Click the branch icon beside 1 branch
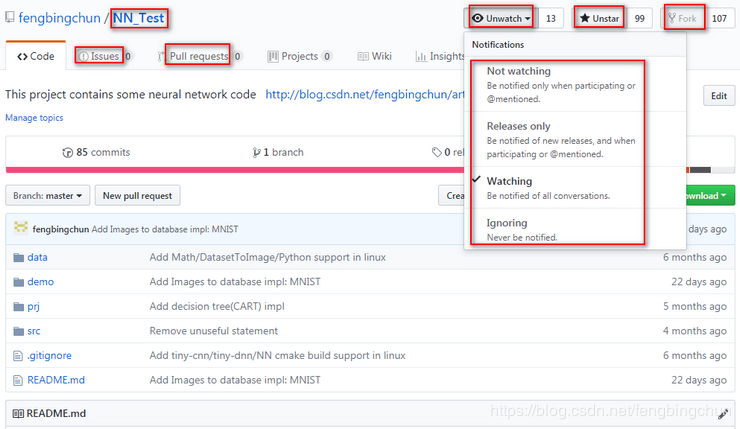Viewport: 740px width, 429px height. pos(256,152)
